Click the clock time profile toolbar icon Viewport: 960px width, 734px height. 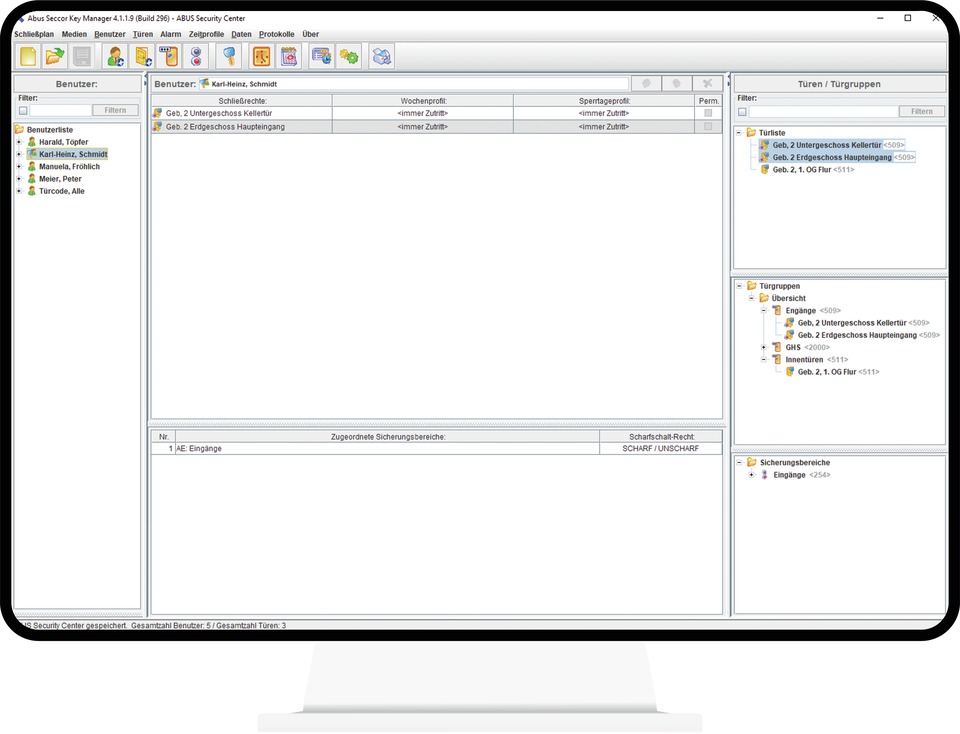point(262,56)
